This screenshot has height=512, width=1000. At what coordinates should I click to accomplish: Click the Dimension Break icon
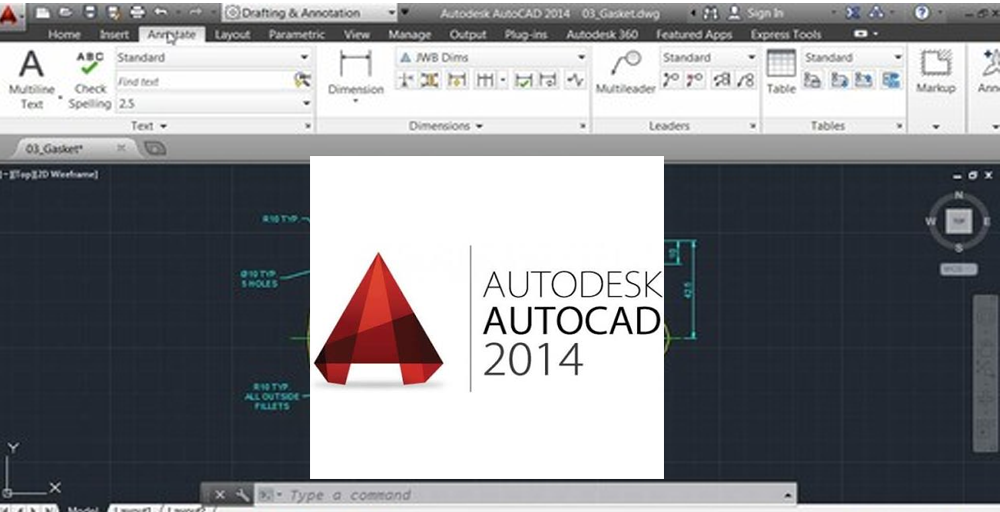[x=405, y=80]
